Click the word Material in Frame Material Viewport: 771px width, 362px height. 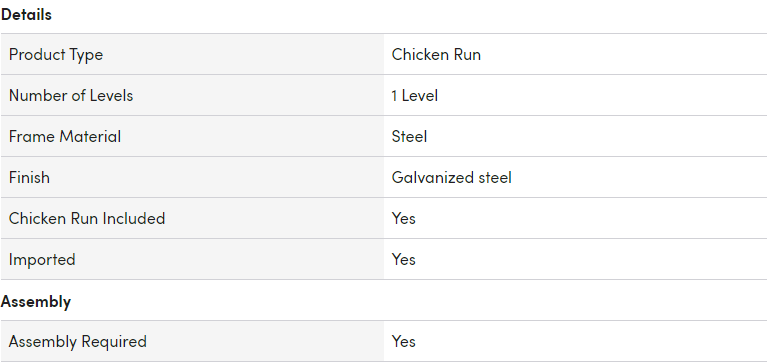click(89, 136)
